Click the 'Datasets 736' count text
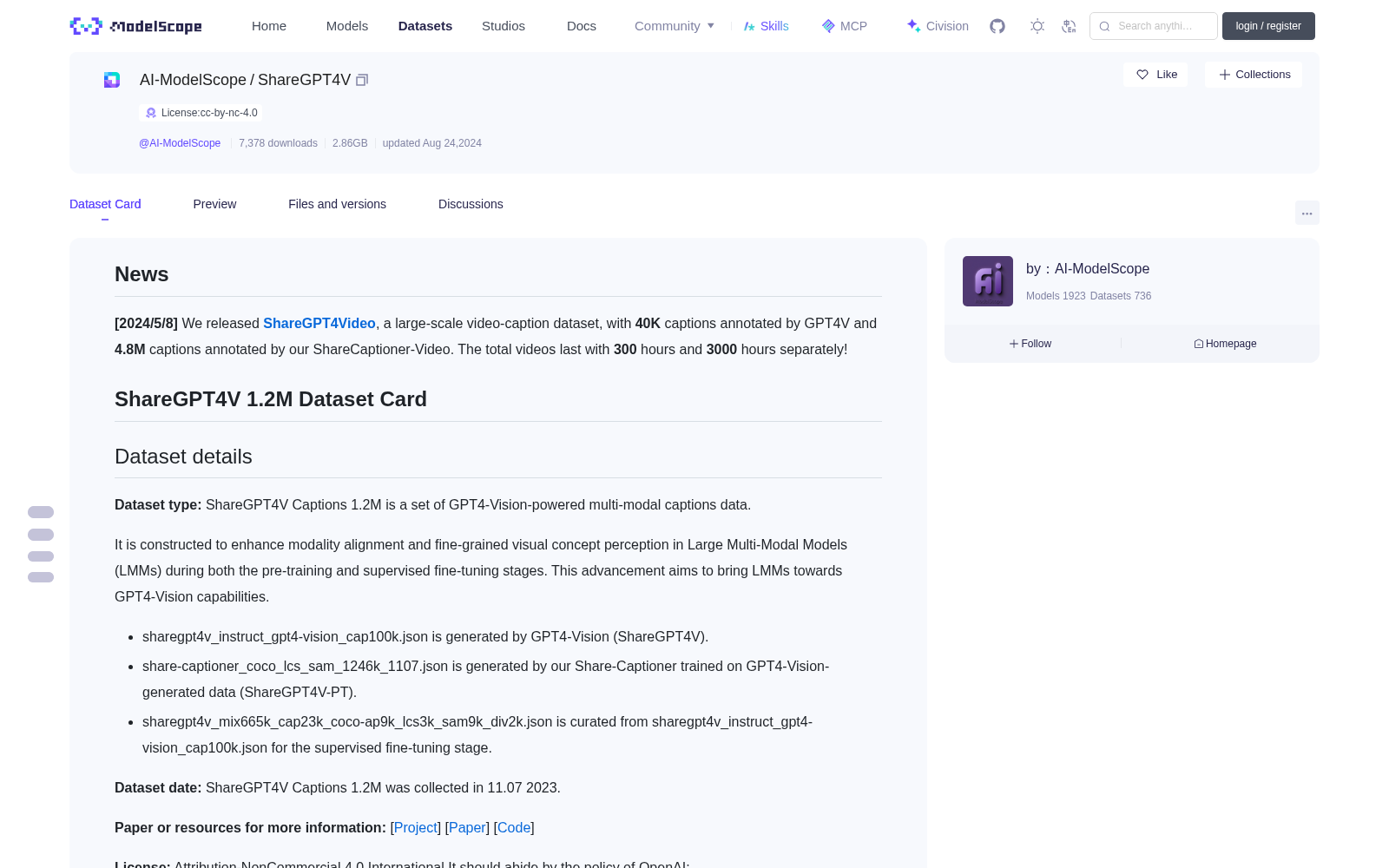This screenshot has width=1389, height=868. 1121,296
